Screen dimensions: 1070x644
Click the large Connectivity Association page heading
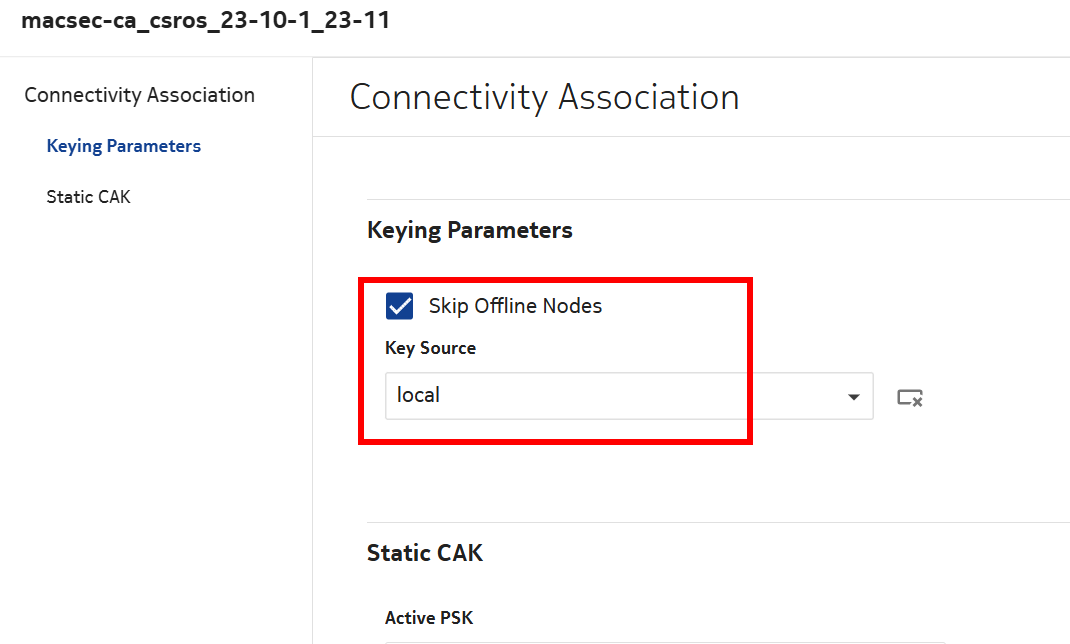tap(544, 97)
